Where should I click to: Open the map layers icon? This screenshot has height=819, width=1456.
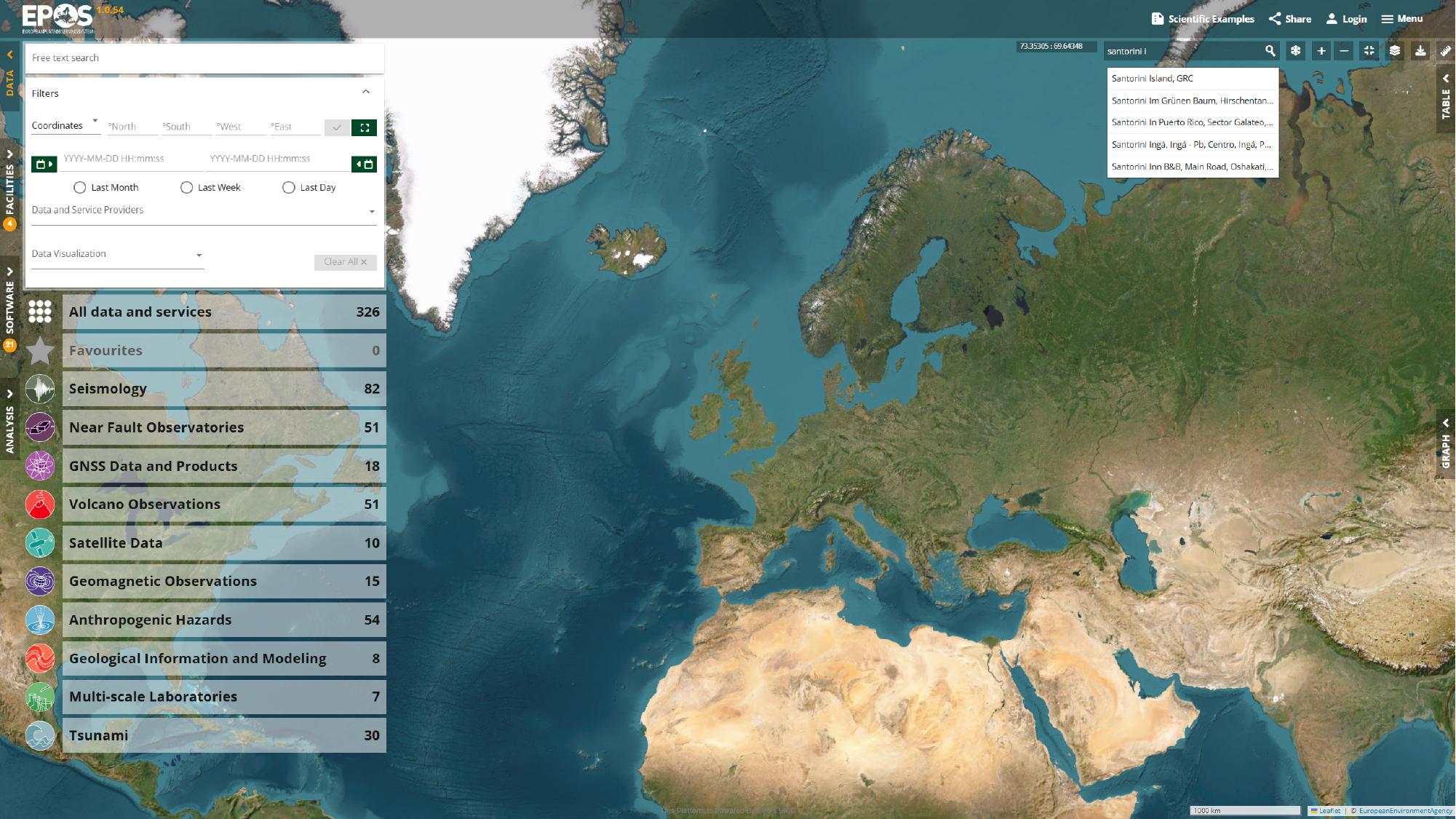[x=1393, y=51]
